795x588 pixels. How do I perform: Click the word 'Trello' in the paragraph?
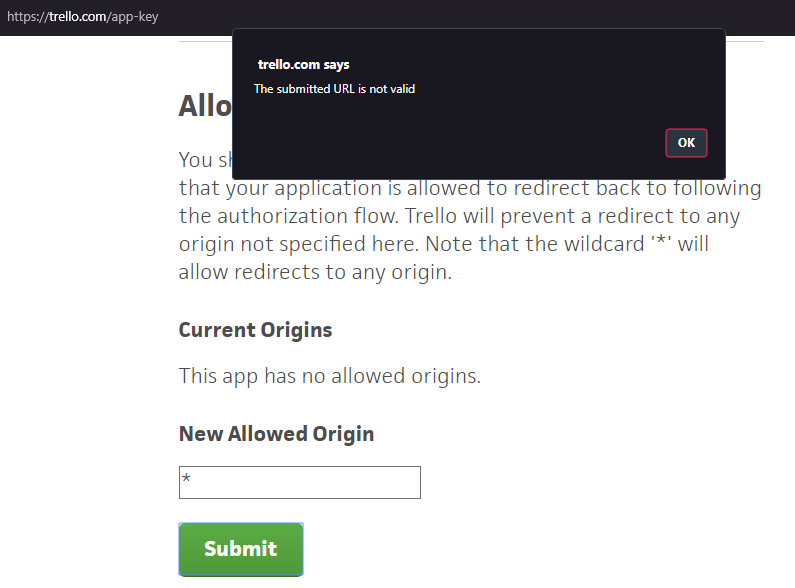pos(430,216)
